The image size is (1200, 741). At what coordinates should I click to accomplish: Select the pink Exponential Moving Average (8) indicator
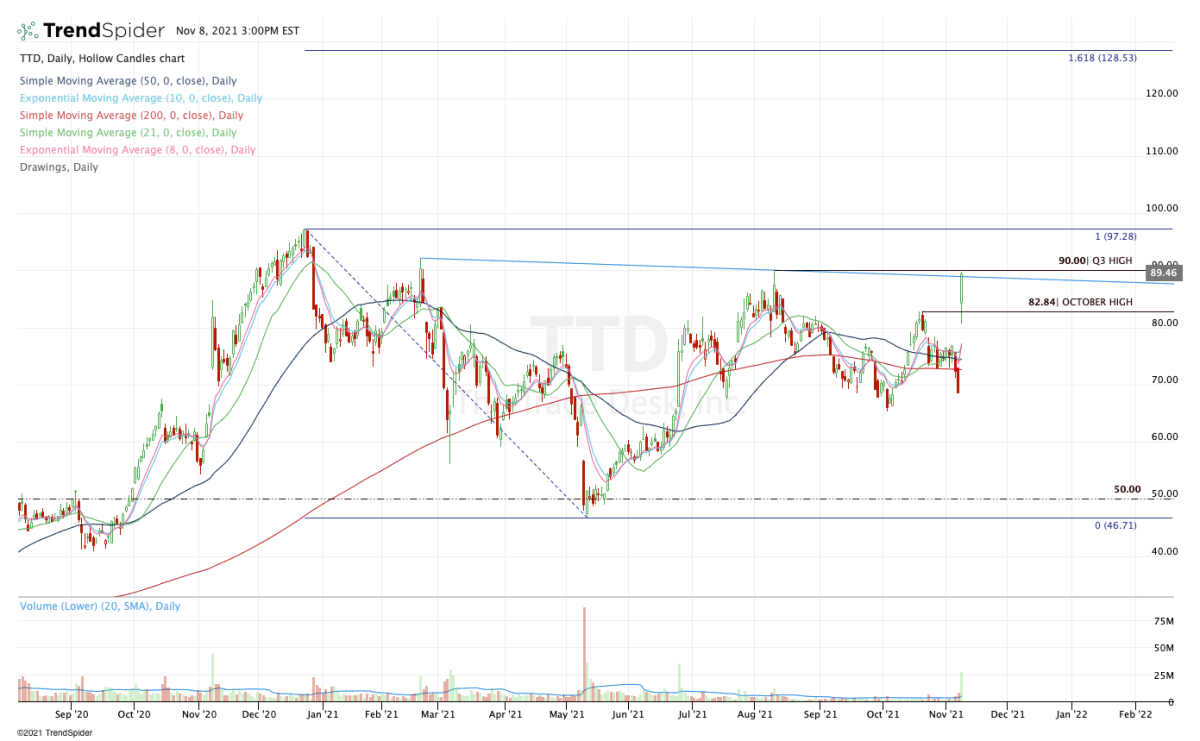point(137,149)
